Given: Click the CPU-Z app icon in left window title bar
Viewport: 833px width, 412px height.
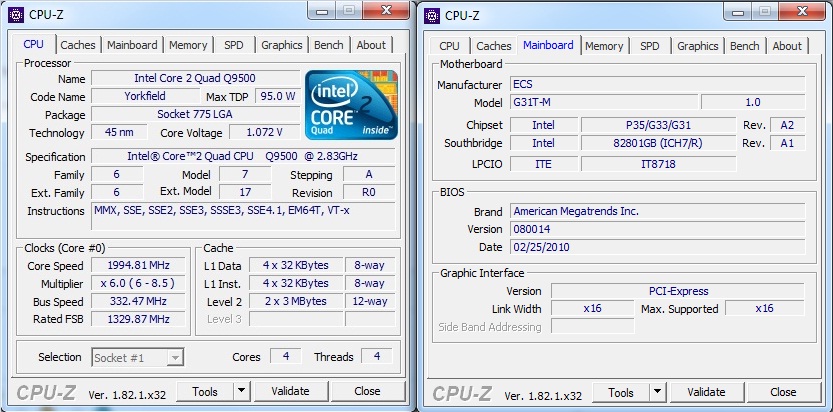Looking at the screenshot, I should click(x=16, y=15).
